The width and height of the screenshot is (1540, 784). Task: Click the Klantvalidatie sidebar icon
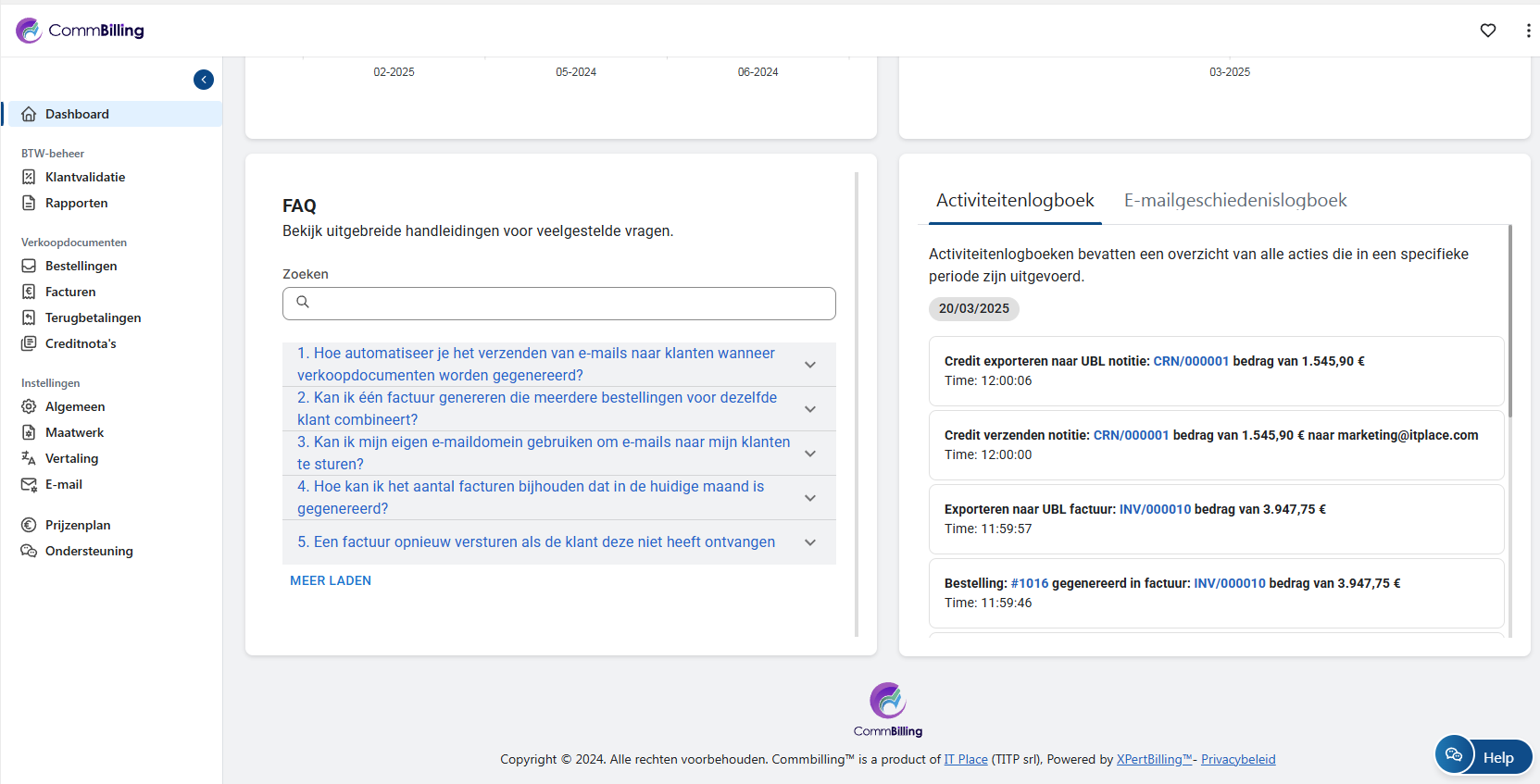(x=29, y=177)
